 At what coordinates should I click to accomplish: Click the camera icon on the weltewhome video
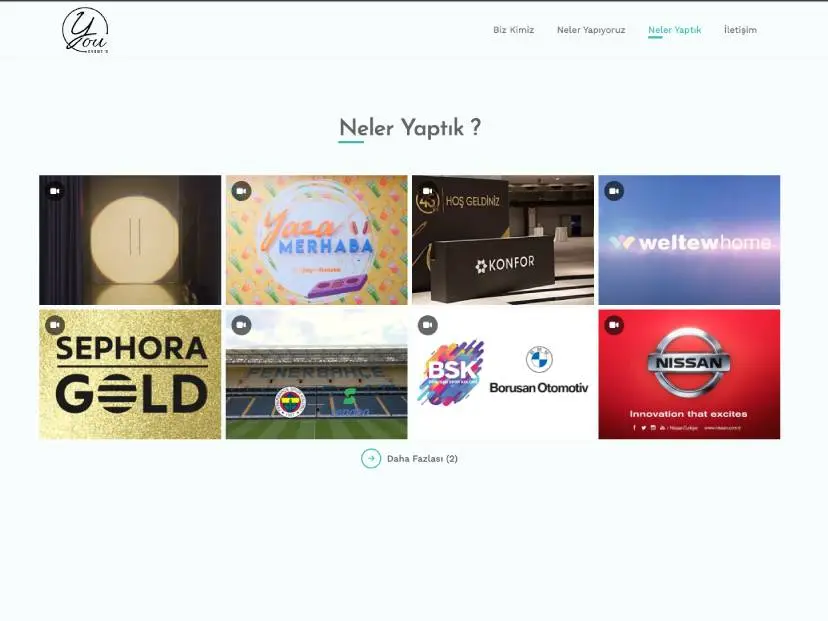tap(613, 190)
